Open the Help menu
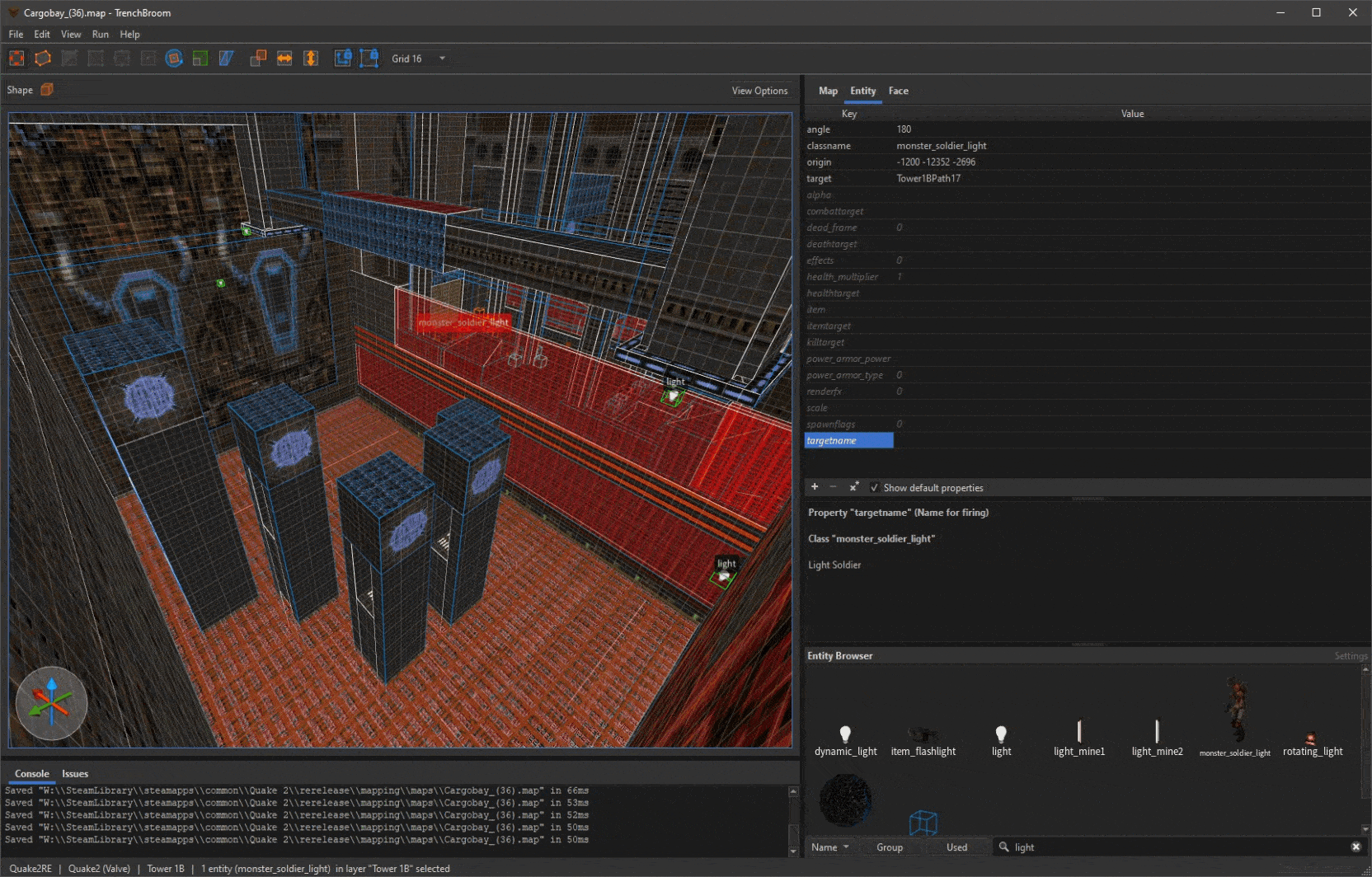The height and width of the screenshot is (877, 1372). coord(129,35)
